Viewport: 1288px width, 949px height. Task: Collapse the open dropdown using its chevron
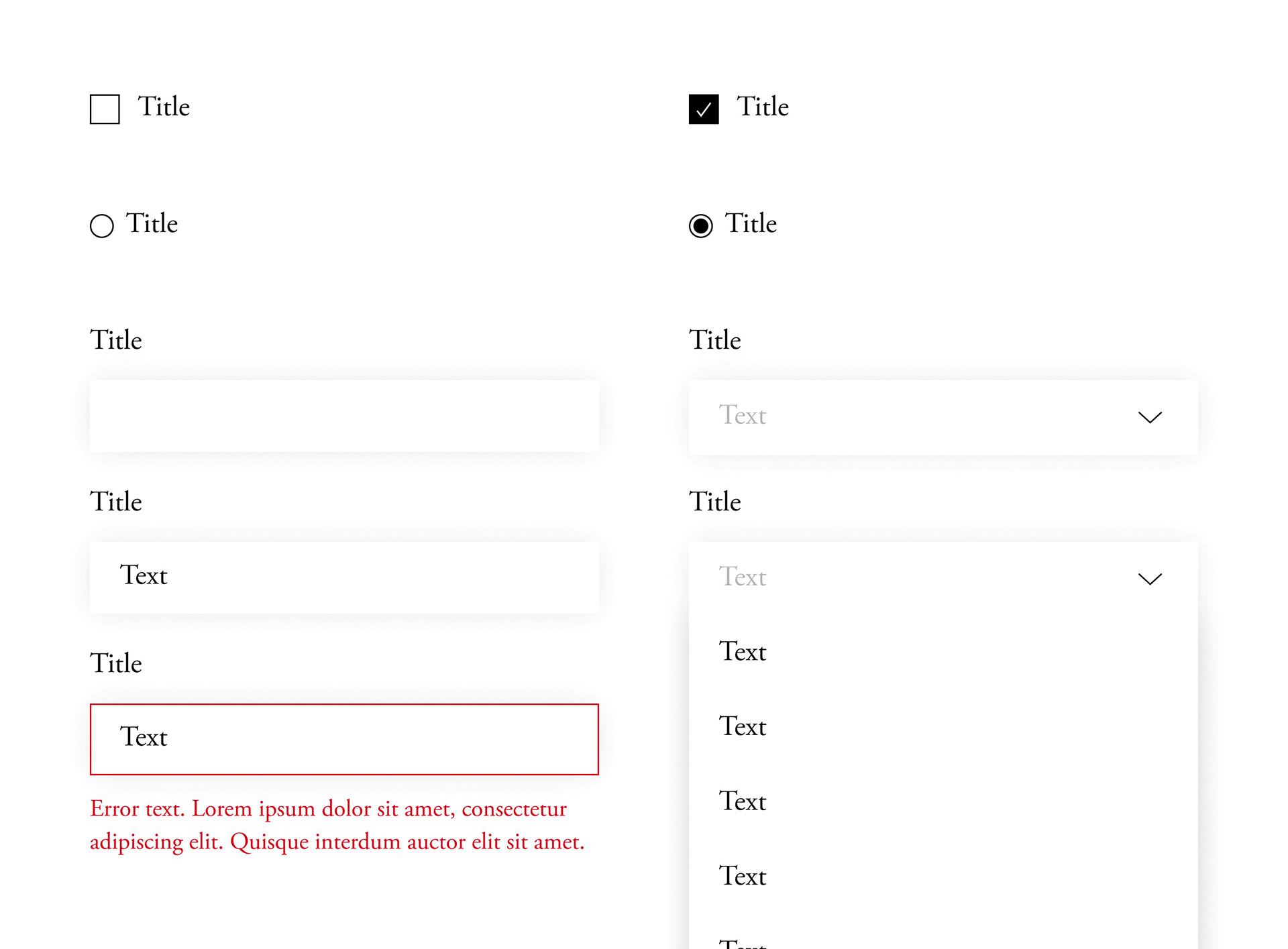click(1150, 579)
